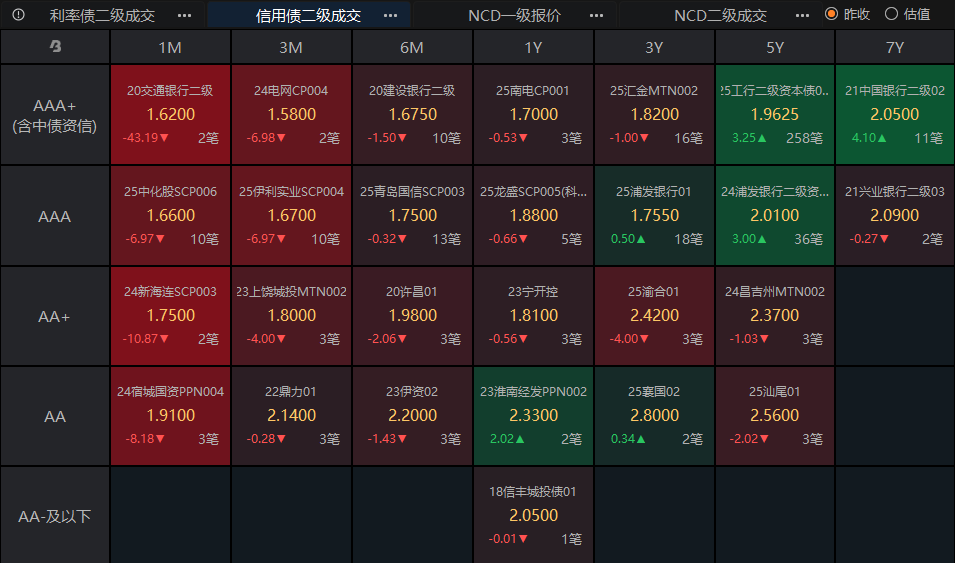Screen dimensions: 955x563
Task: Open the 18信丰城投债01 bond cell
Action: pyautogui.click(x=533, y=515)
